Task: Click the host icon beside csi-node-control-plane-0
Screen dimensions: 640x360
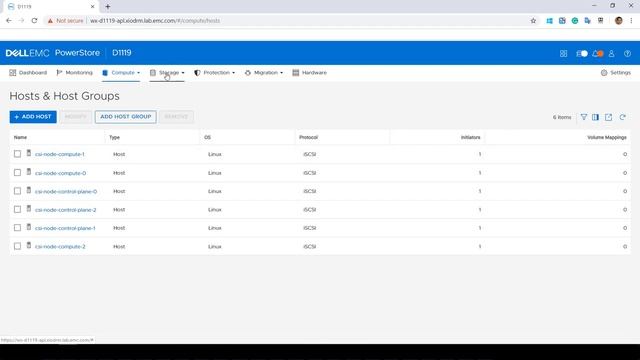Action: (x=29, y=190)
